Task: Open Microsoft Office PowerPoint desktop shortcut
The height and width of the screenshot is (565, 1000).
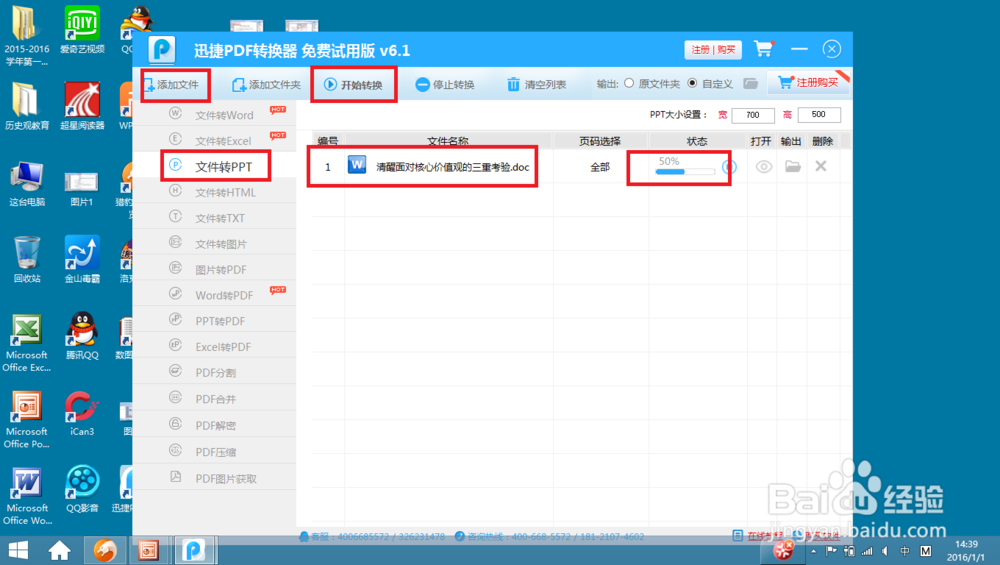Action: 27,420
